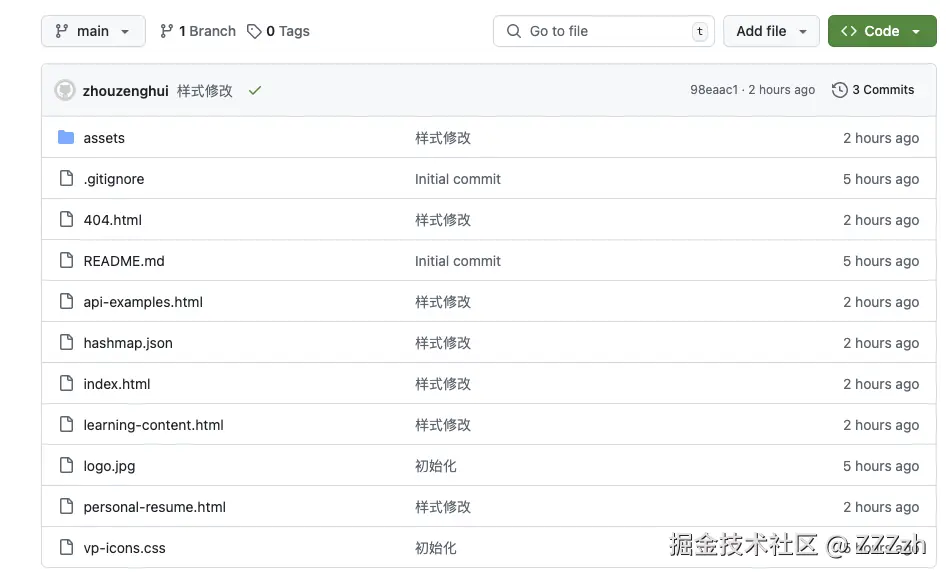This screenshot has width=946, height=577.
Task: Open the assets folder icon
Action: pos(64,138)
